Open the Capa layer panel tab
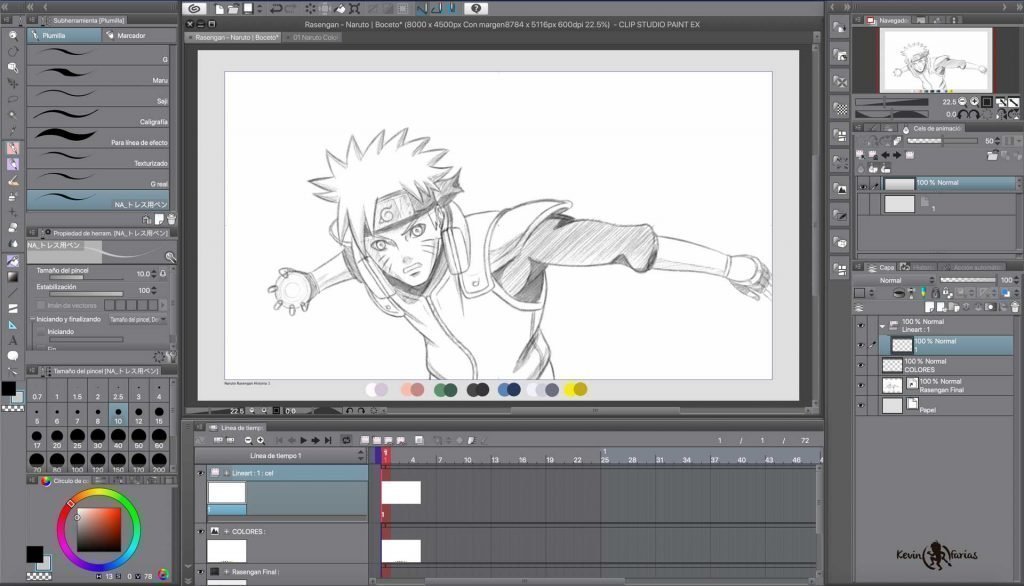Image resolution: width=1024 pixels, height=586 pixels. 881,267
